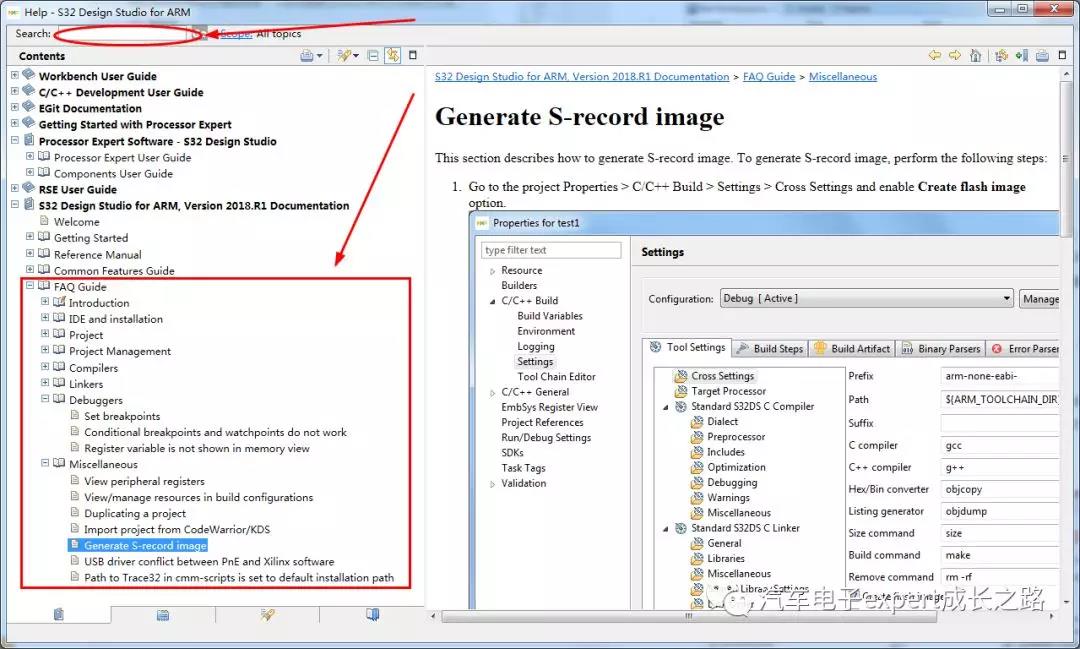1080x649 pixels.
Task: Bookmark this document with bookmark icon
Action: (x=1020, y=56)
